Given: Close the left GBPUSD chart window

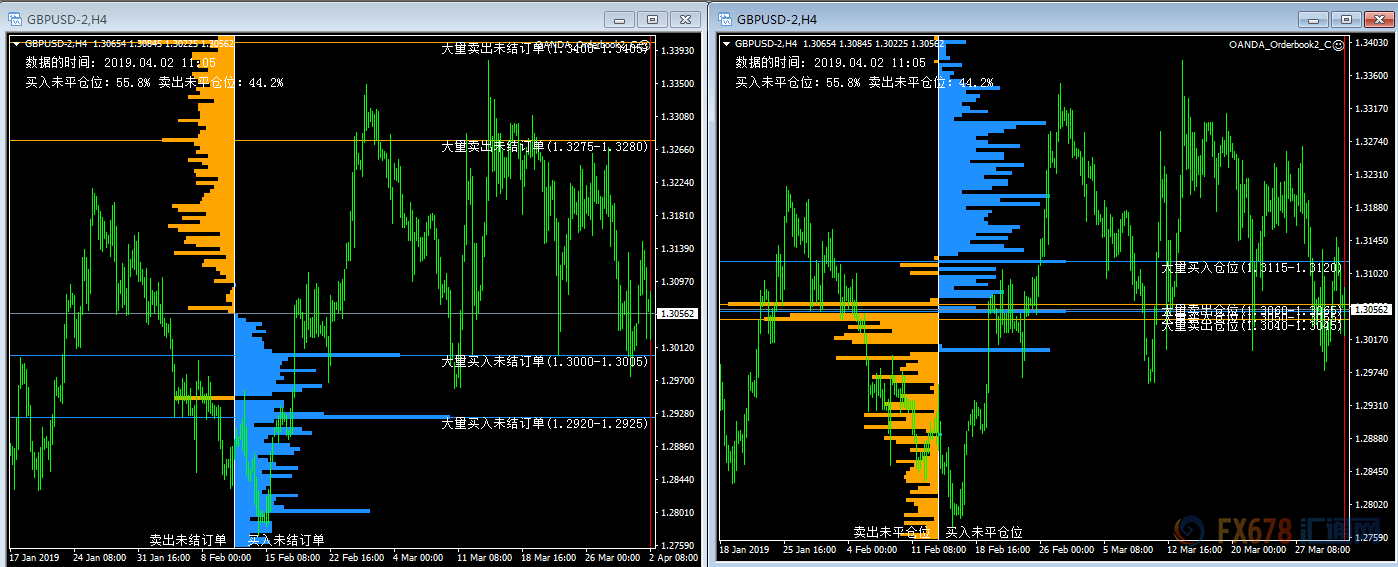Looking at the screenshot, I should (x=685, y=19).
